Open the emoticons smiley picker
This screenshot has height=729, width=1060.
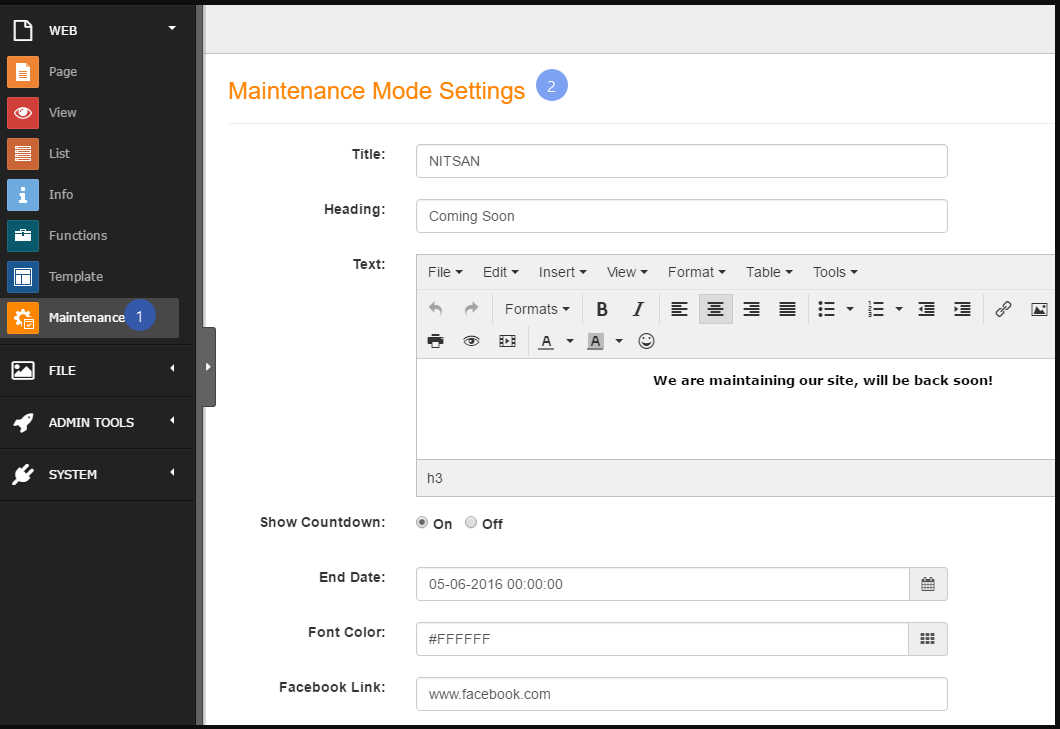(x=646, y=341)
